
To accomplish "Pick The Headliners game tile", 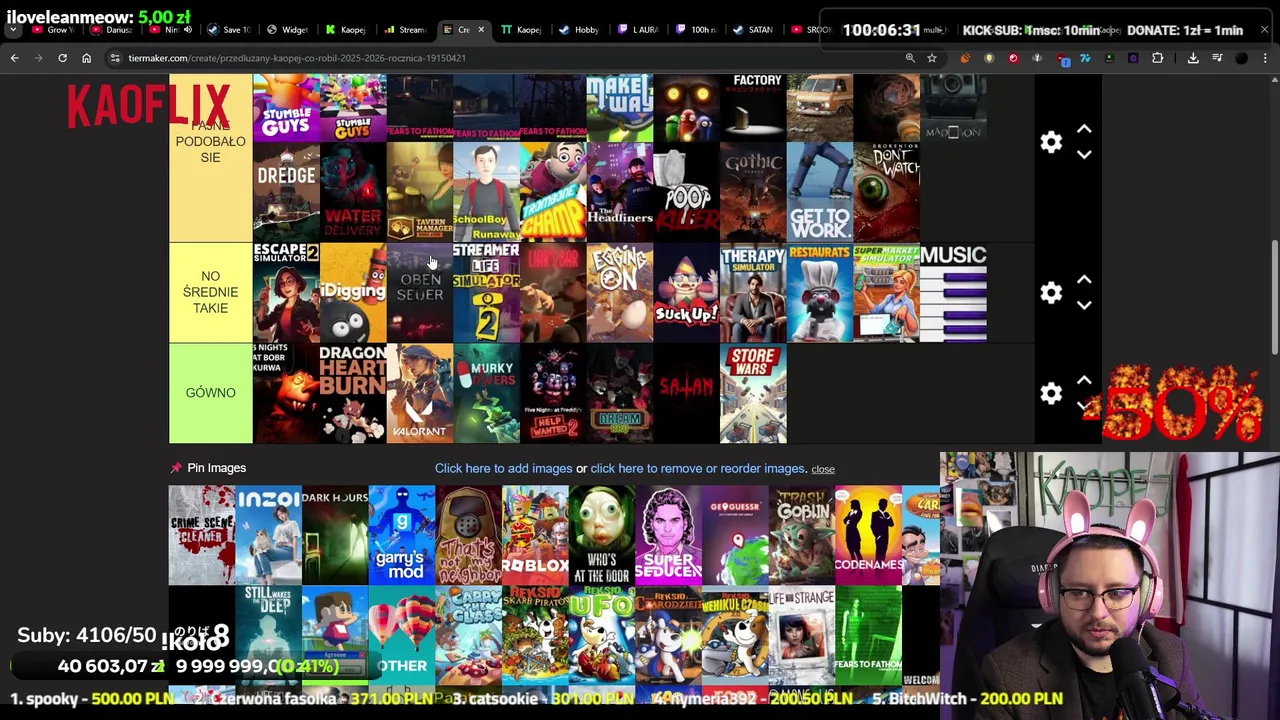I will (620, 192).
